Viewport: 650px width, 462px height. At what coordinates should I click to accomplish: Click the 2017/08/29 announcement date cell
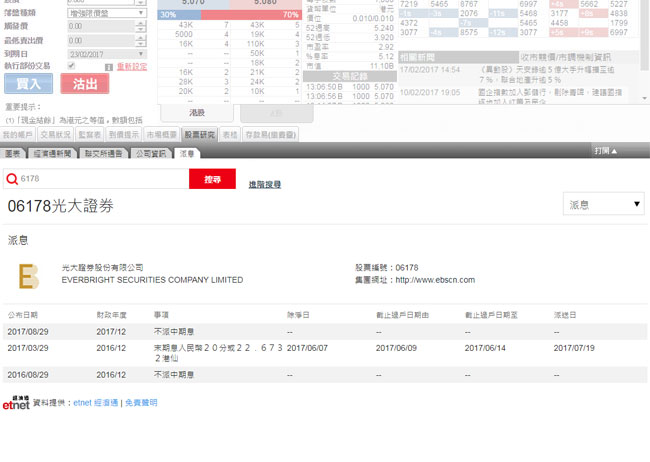tap(28, 332)
